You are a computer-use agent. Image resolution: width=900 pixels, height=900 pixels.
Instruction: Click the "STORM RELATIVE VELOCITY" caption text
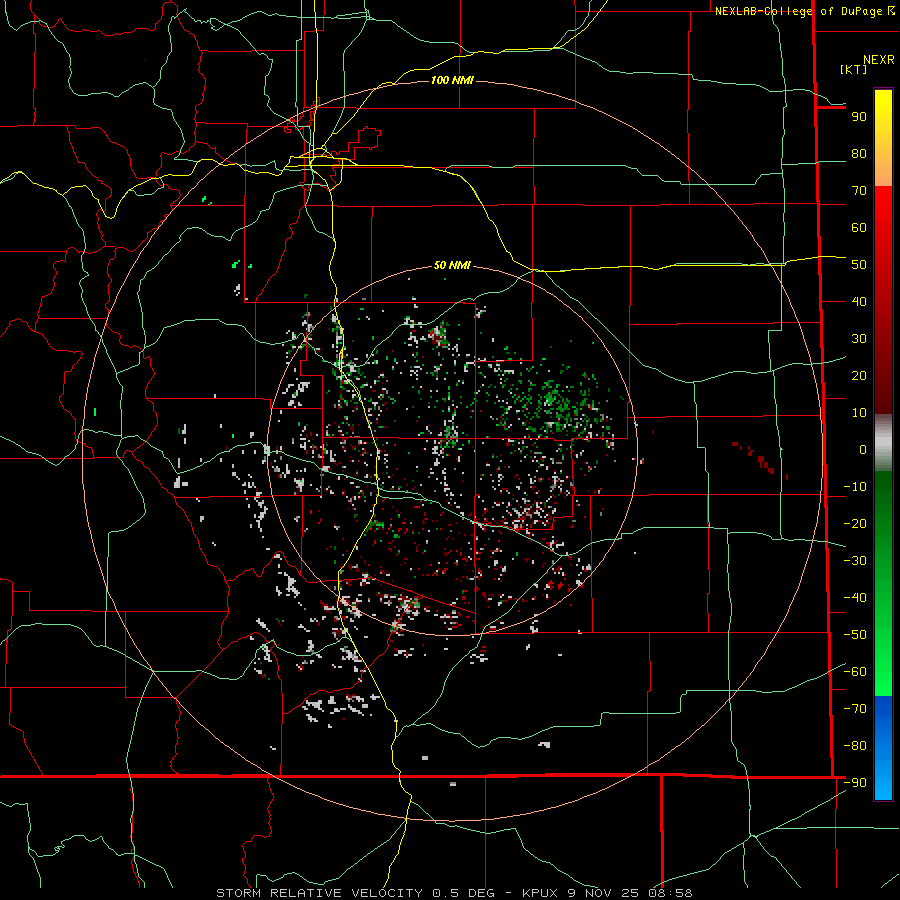319,893
